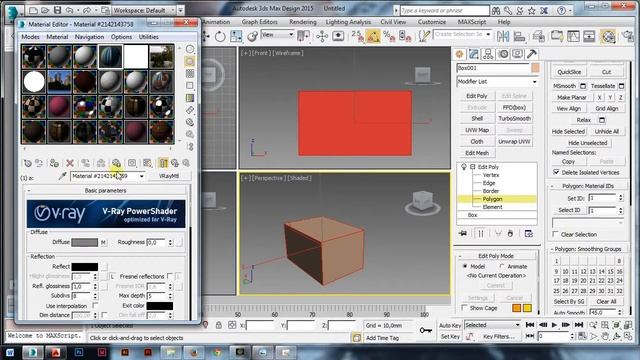This screenshot has height=360, width=640.
Task: Click the Diffuse gray color swatch
Action: pyautogui.click(x=84, y=242)
